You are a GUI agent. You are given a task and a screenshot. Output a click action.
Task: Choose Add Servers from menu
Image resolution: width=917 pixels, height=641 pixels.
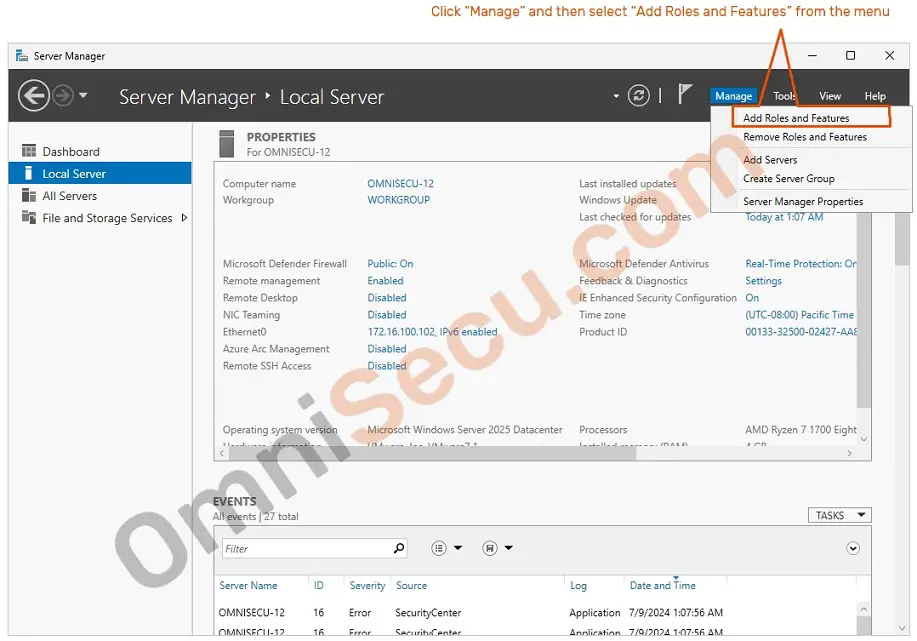[x=770, y=160]
